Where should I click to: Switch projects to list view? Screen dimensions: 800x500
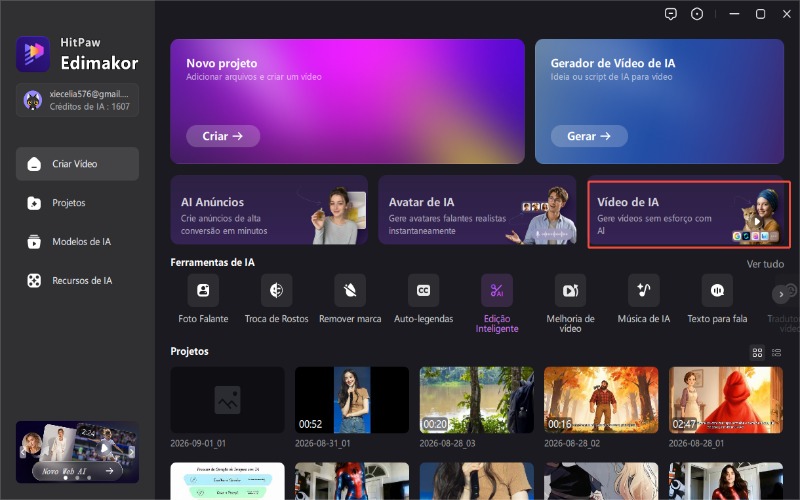coord(777,353)
